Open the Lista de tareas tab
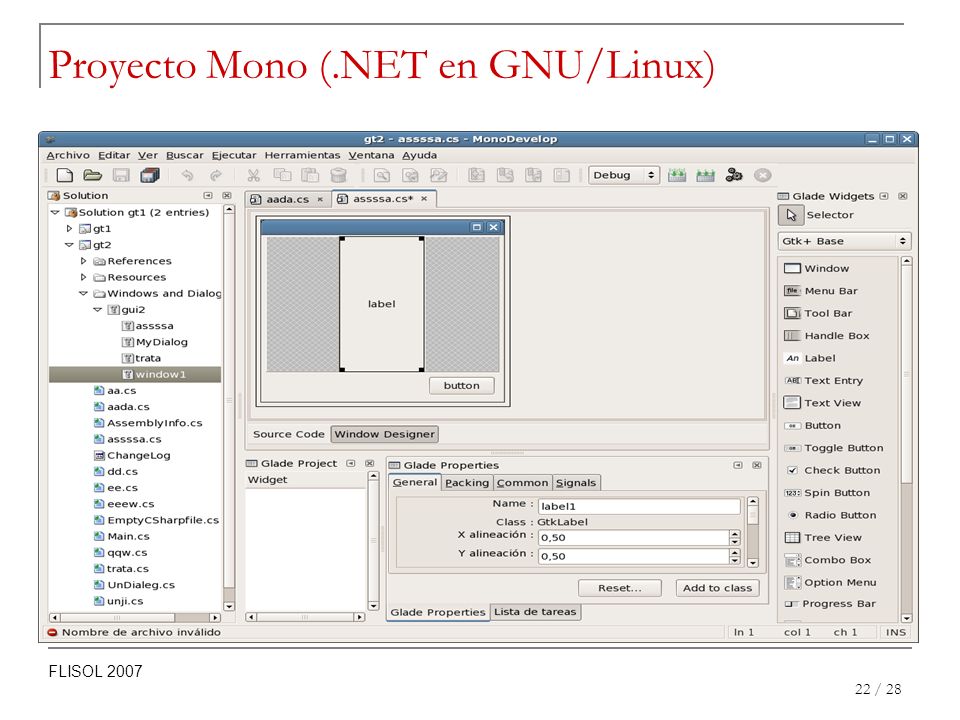Image resolution: width=960 pixels, height=720 pixels. click(x=535, y=612)
